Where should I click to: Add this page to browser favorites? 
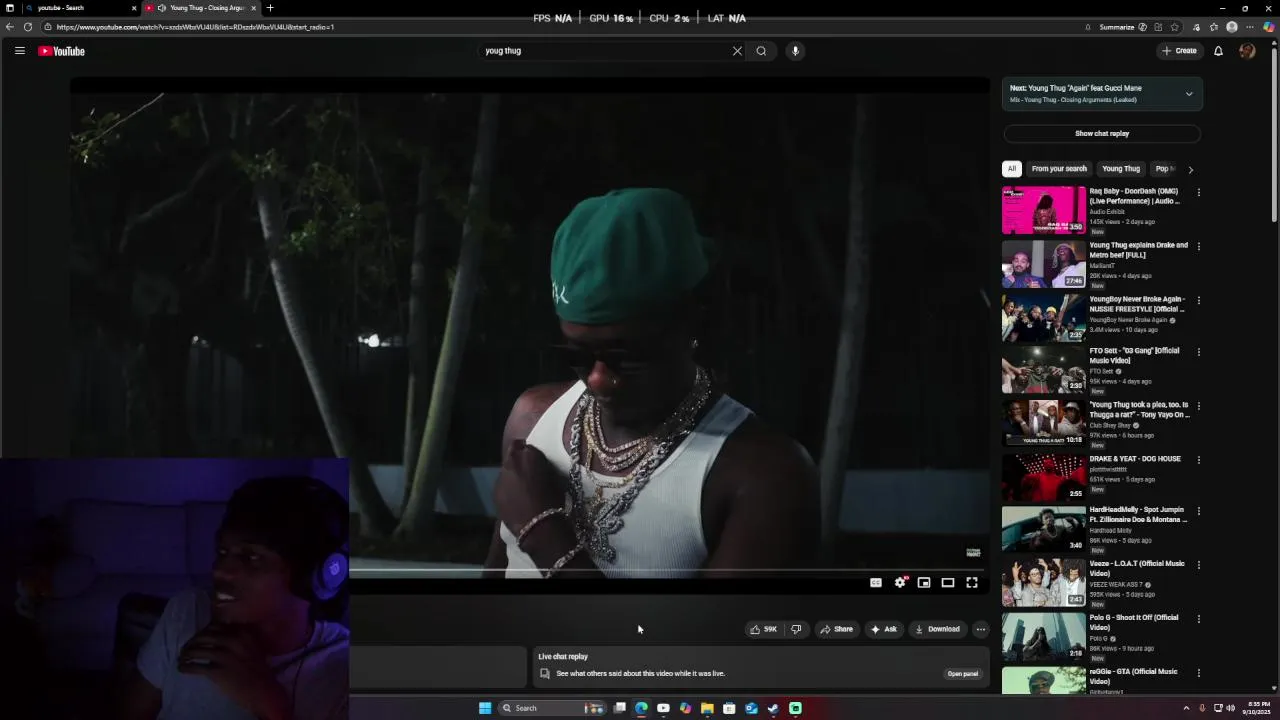click(1174, 27)
